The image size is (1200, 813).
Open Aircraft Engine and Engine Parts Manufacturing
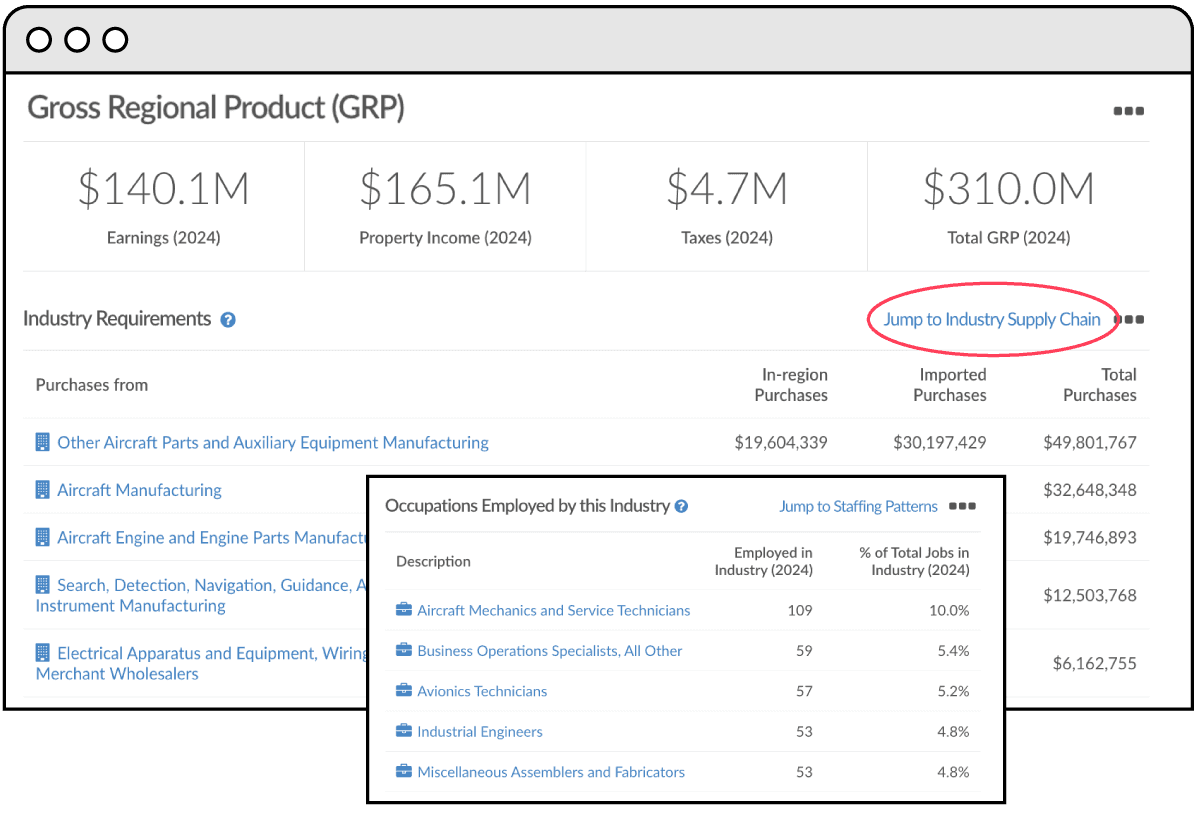pos(200,537)
